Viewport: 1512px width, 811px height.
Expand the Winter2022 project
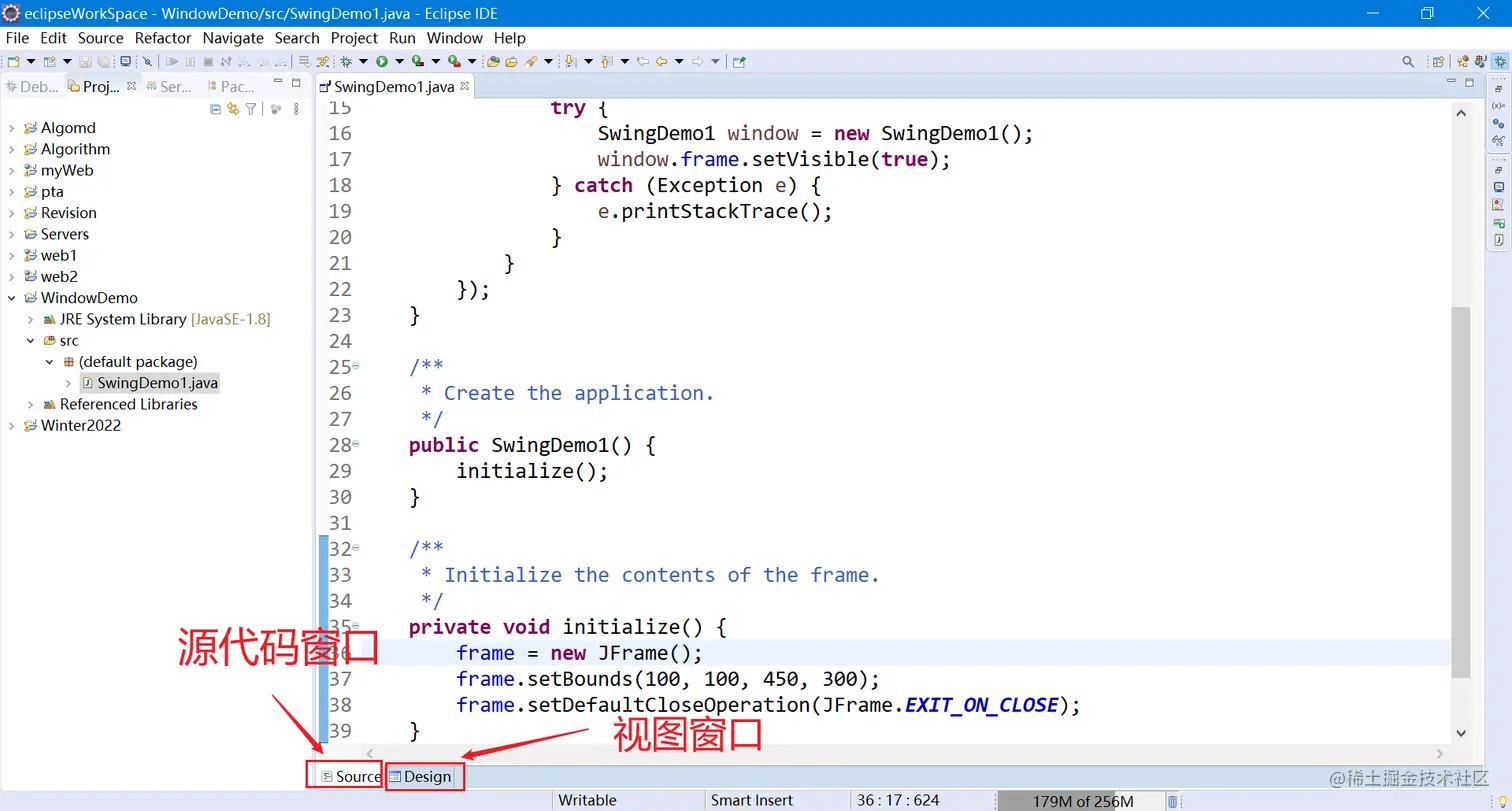pos(12,425)
